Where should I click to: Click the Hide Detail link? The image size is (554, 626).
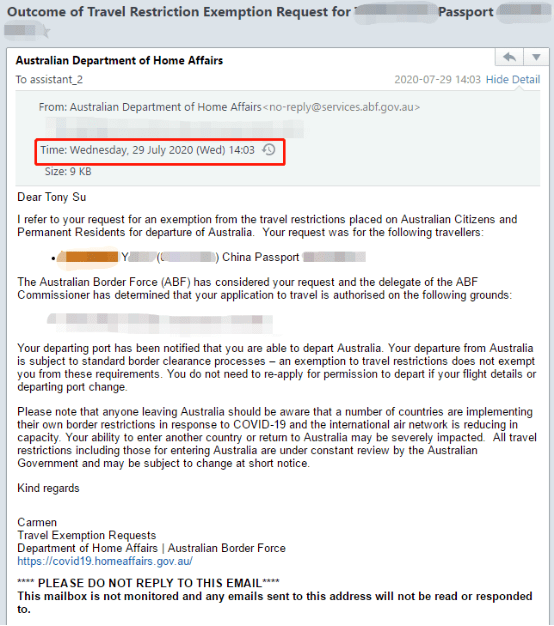tap(513, 79)
